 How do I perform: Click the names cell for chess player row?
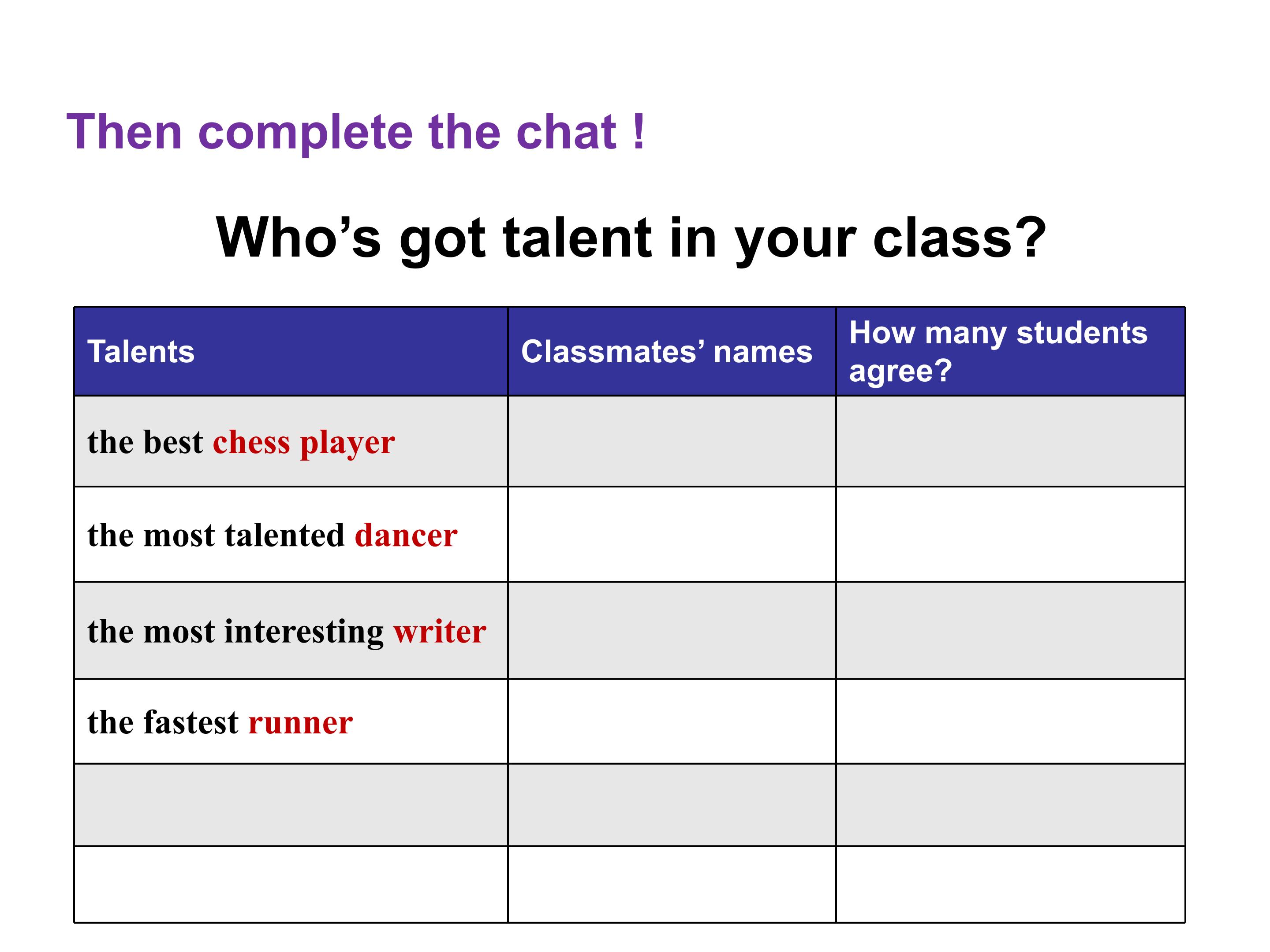point(672,441)
